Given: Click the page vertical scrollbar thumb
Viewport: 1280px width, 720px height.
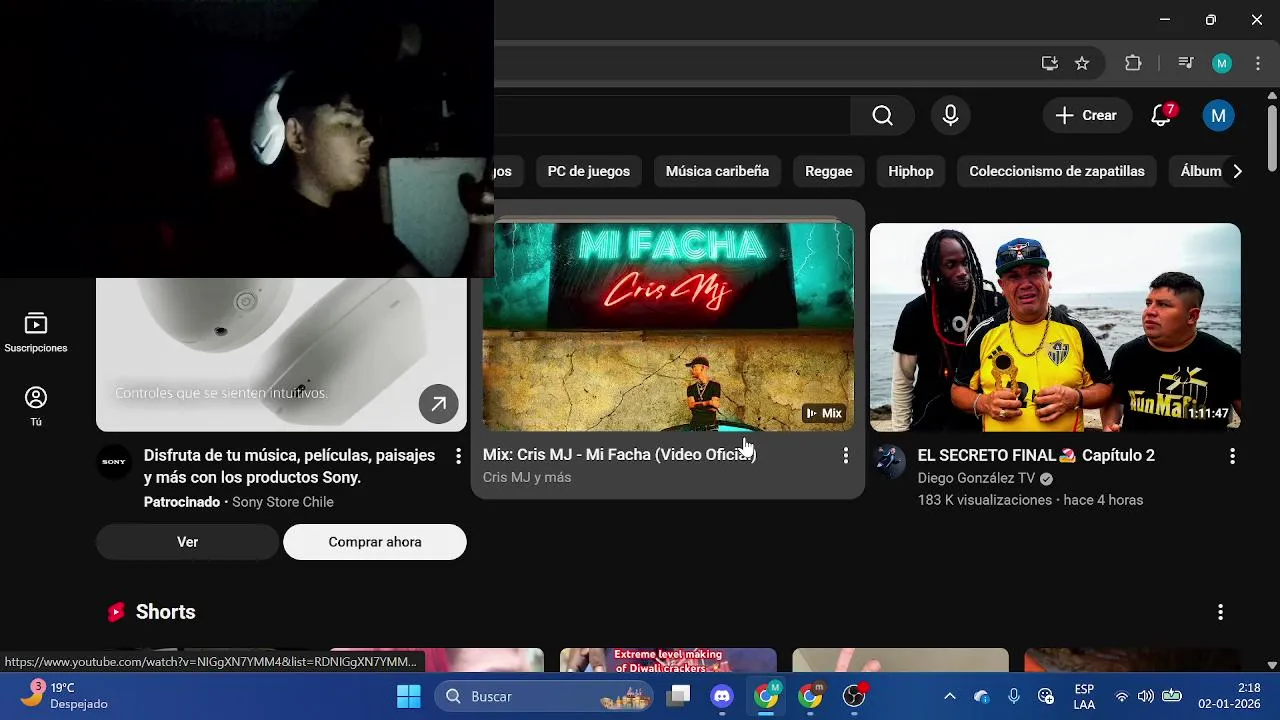Looking at the screenshot, I should 1272,137.
